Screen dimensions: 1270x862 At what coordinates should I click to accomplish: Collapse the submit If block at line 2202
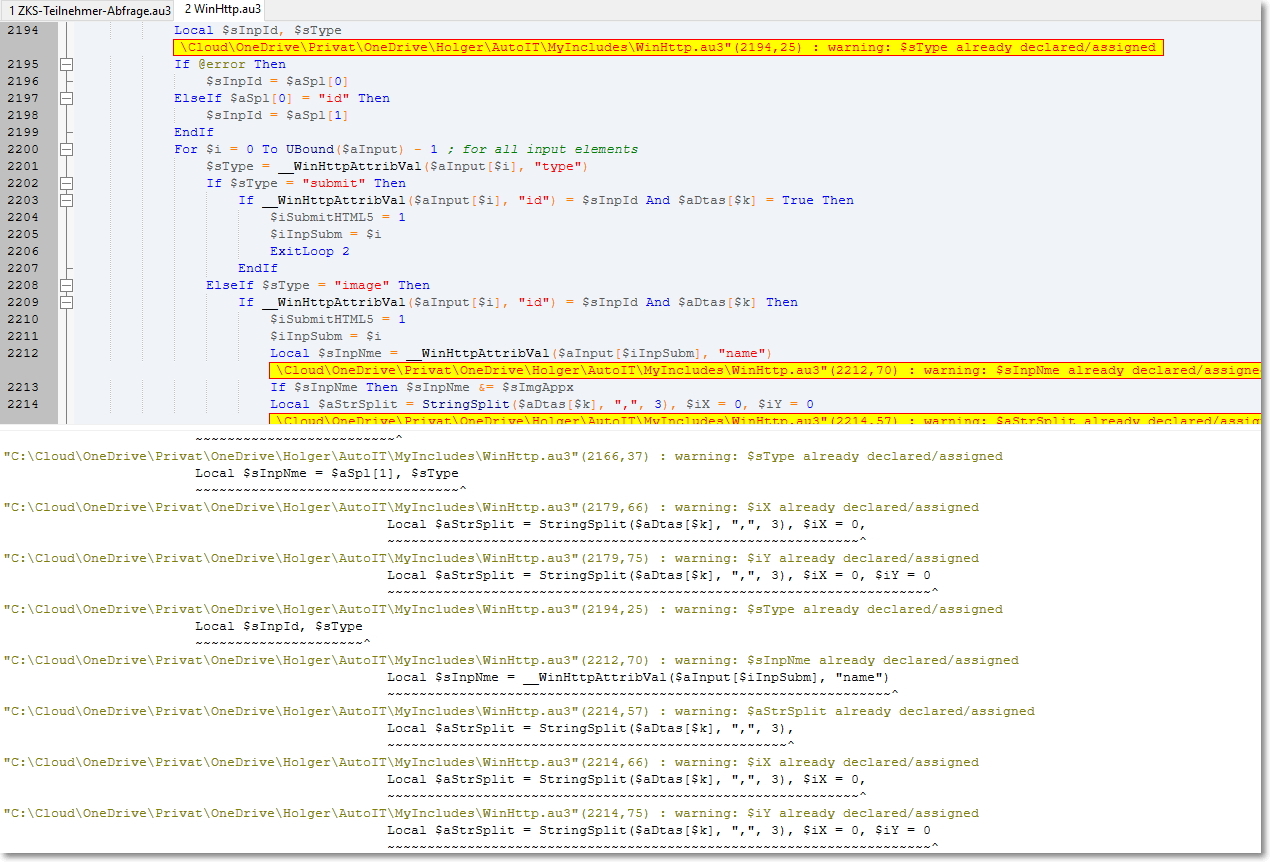pyautogui.click(x=67, y=183)
